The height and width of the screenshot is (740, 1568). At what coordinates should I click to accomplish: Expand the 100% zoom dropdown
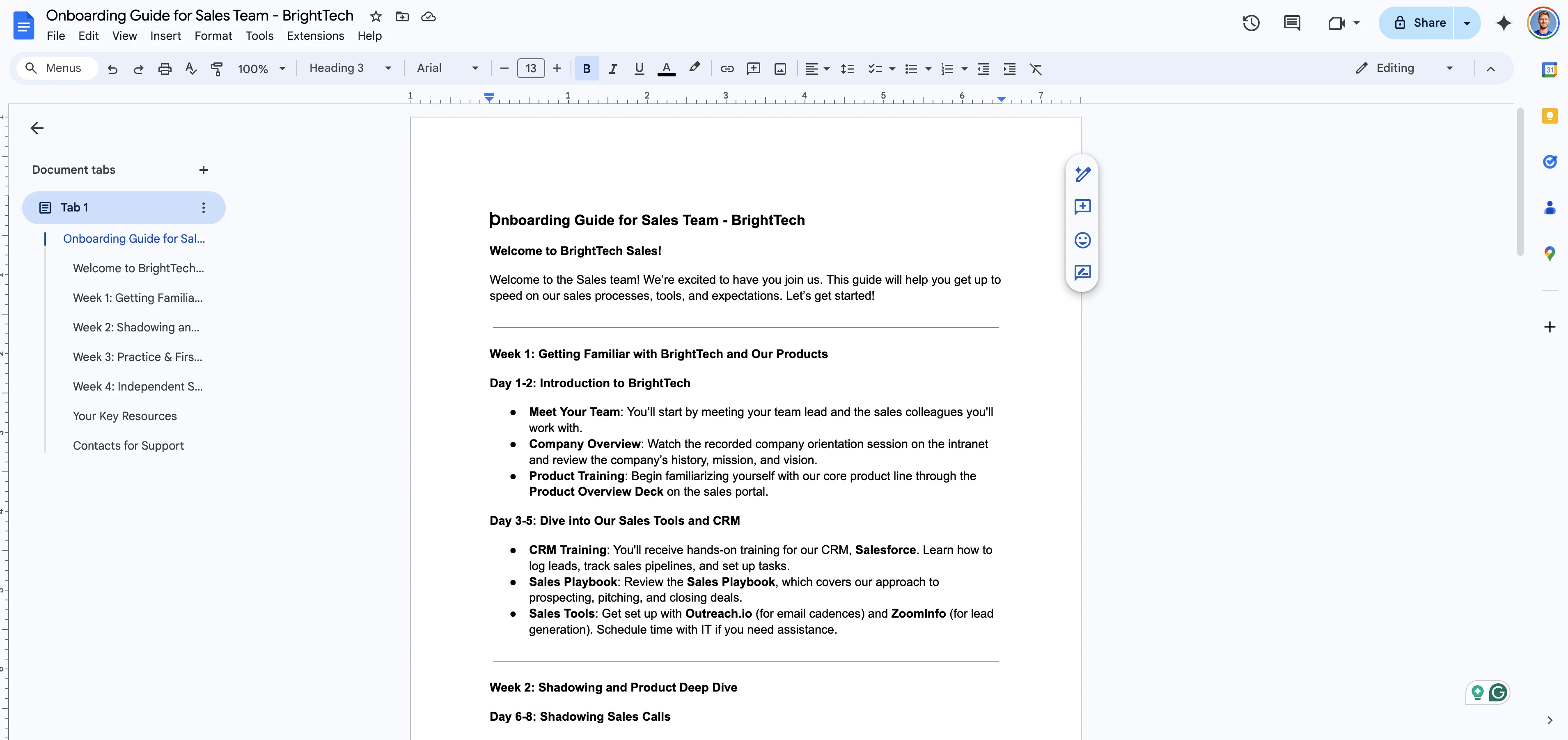click(x=261, y=69)
